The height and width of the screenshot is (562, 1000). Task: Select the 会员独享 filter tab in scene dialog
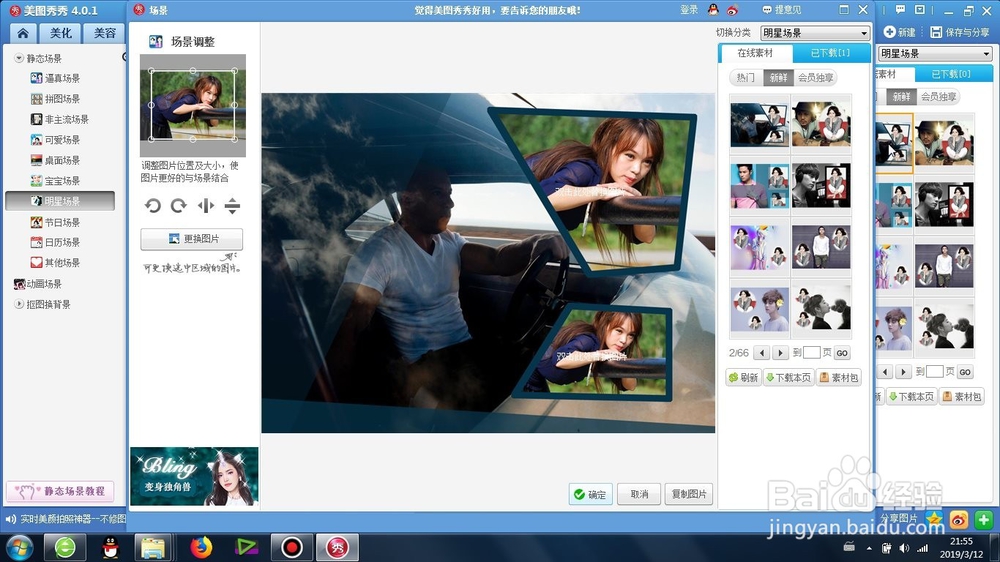[x=815, y=78]
